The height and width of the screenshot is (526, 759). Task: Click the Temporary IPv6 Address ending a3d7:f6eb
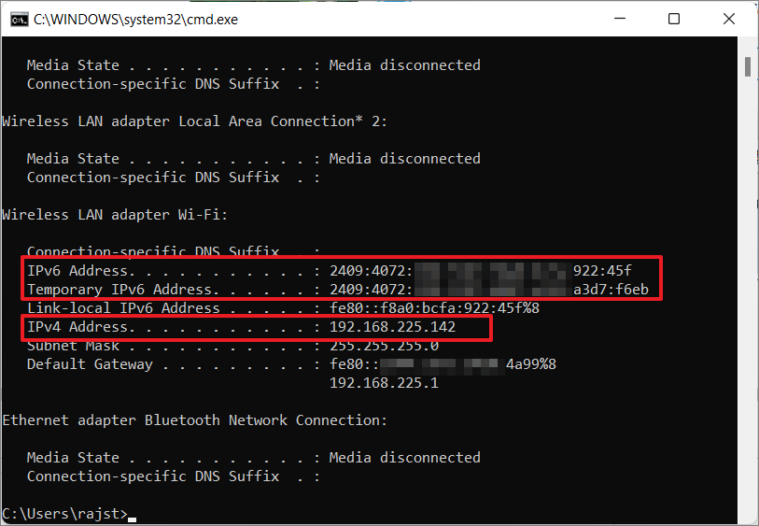pos(337,289)
